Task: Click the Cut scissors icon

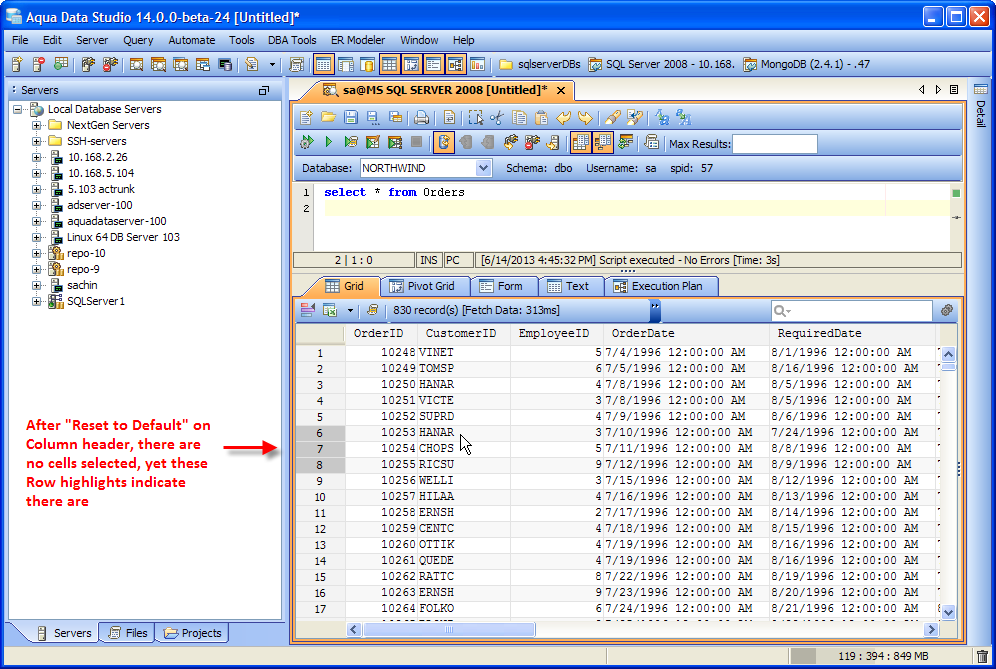Action: pos(497,118)
